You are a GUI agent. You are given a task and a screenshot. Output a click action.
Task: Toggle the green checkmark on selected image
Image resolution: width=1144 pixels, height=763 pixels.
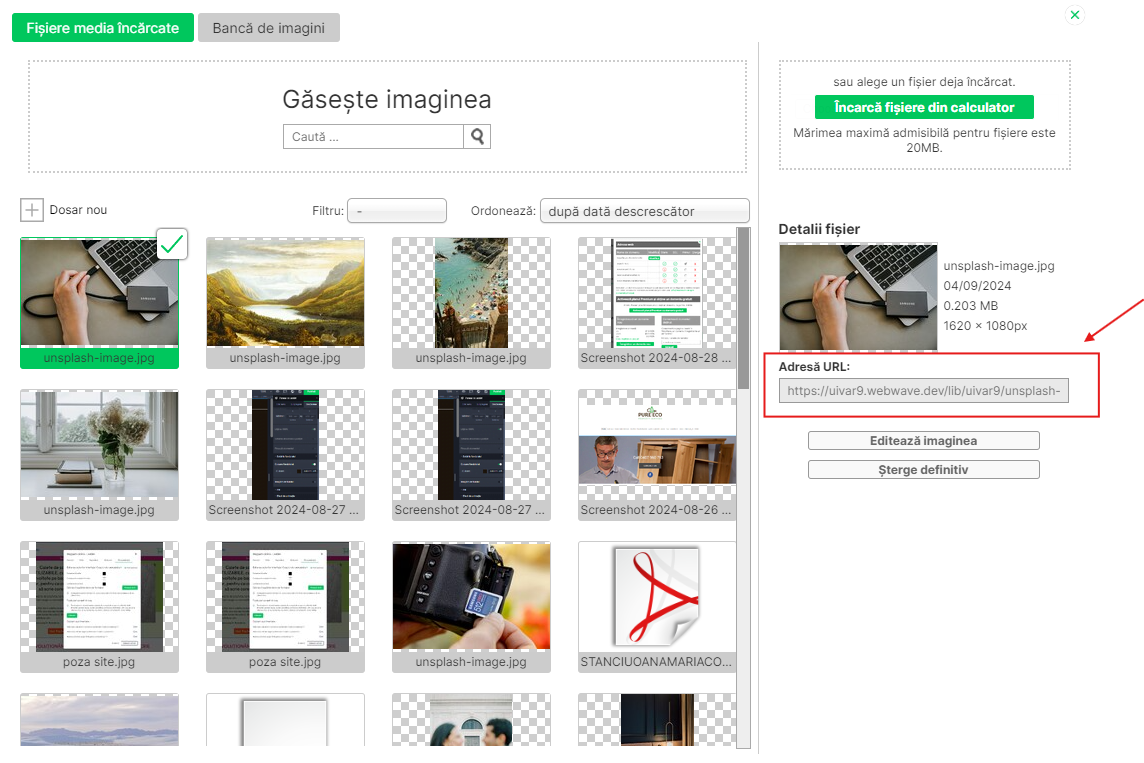[173, 243]
